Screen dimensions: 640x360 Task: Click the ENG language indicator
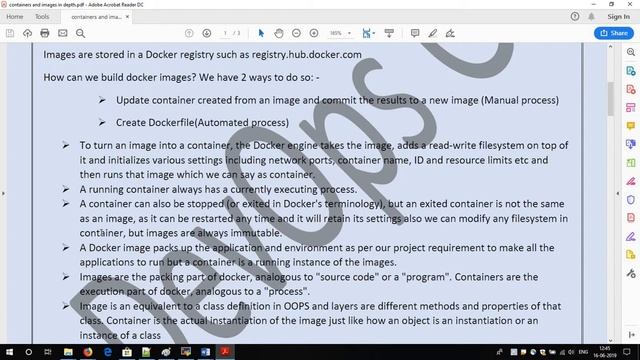[583, 352]
